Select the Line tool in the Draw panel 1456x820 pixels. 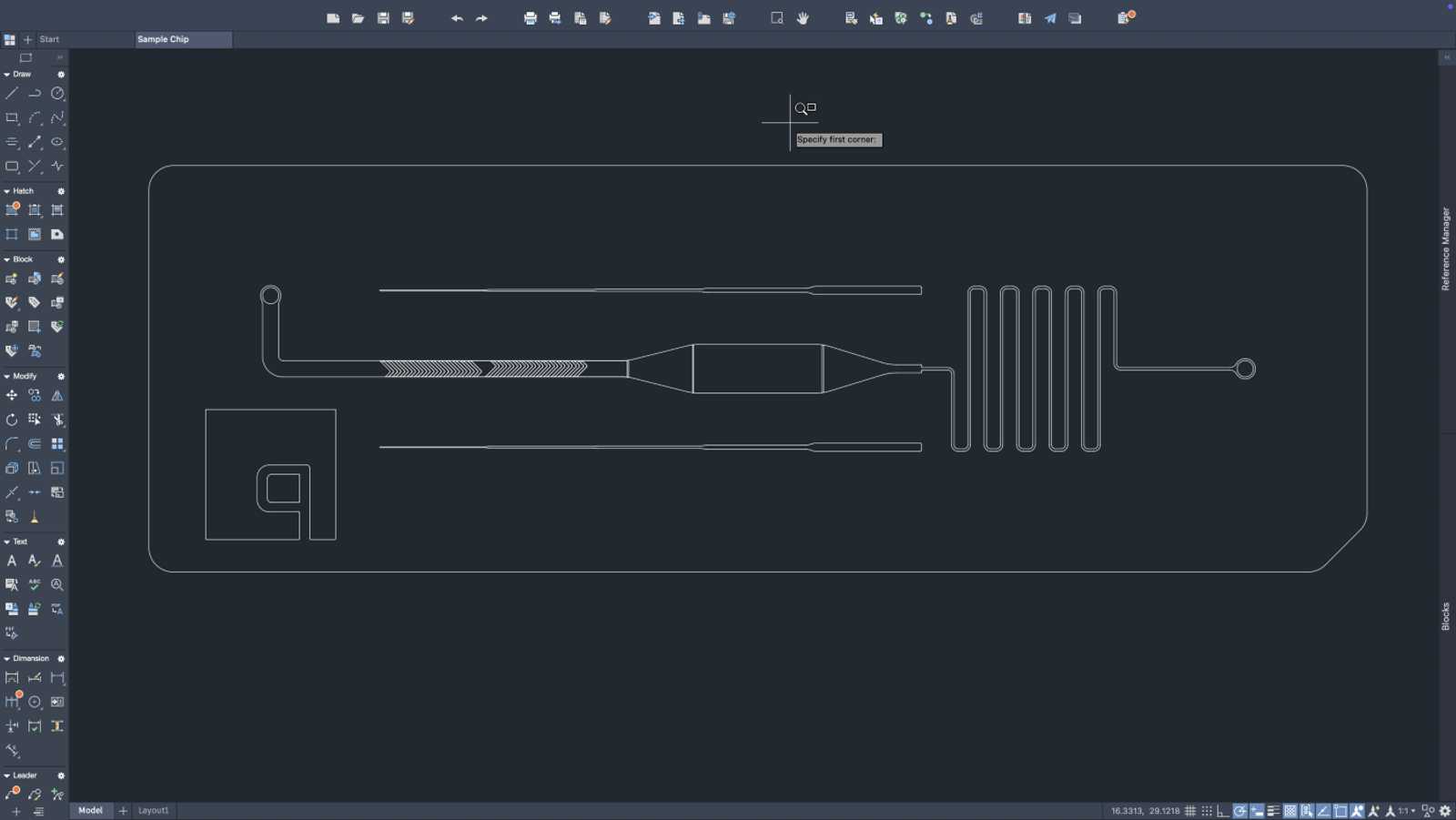coord(13,93)
